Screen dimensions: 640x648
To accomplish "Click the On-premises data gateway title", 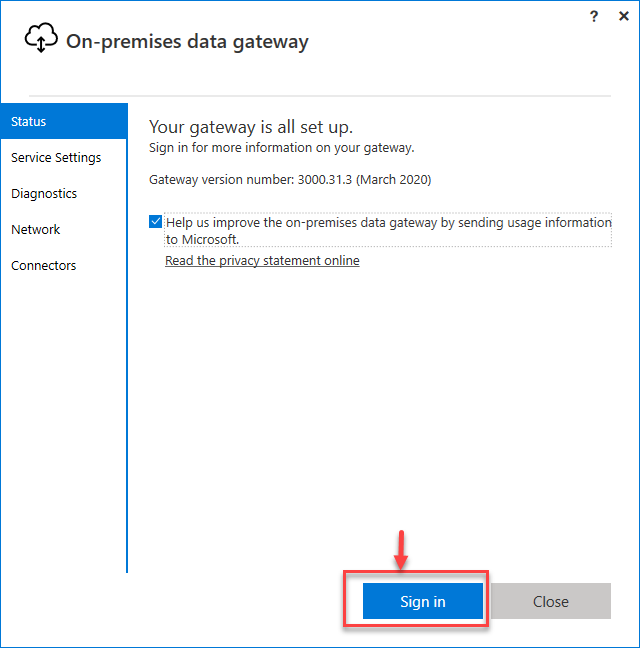I will click(187, 42).
